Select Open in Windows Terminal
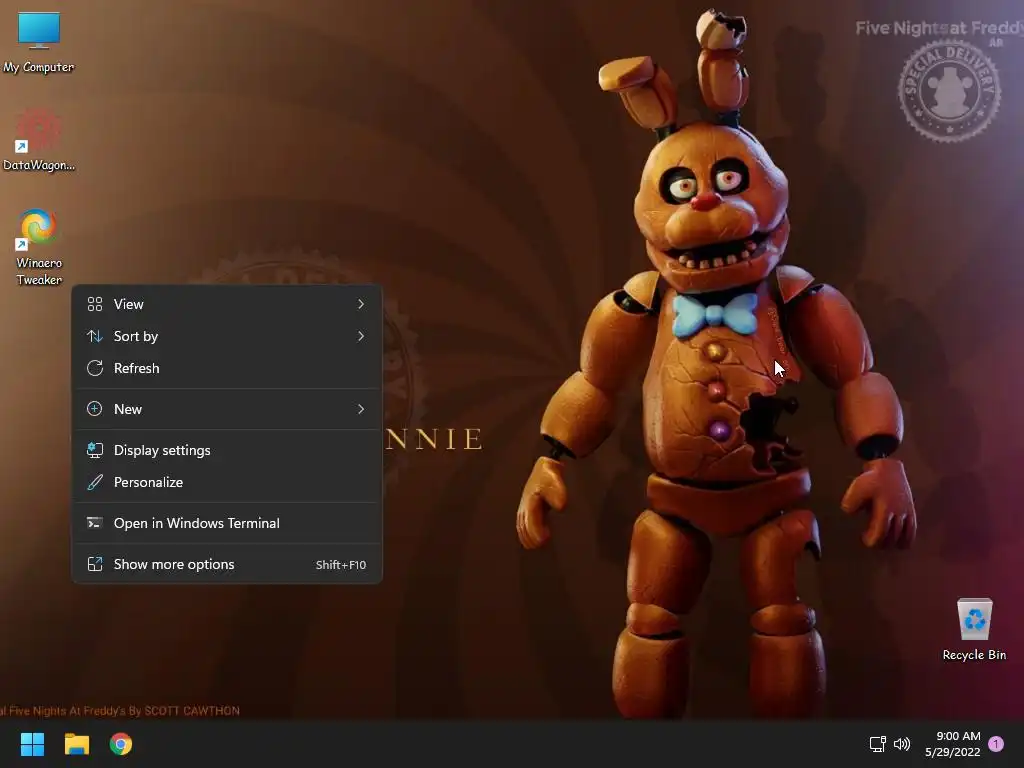The image size is (1024, 768). tap(227, 524)
